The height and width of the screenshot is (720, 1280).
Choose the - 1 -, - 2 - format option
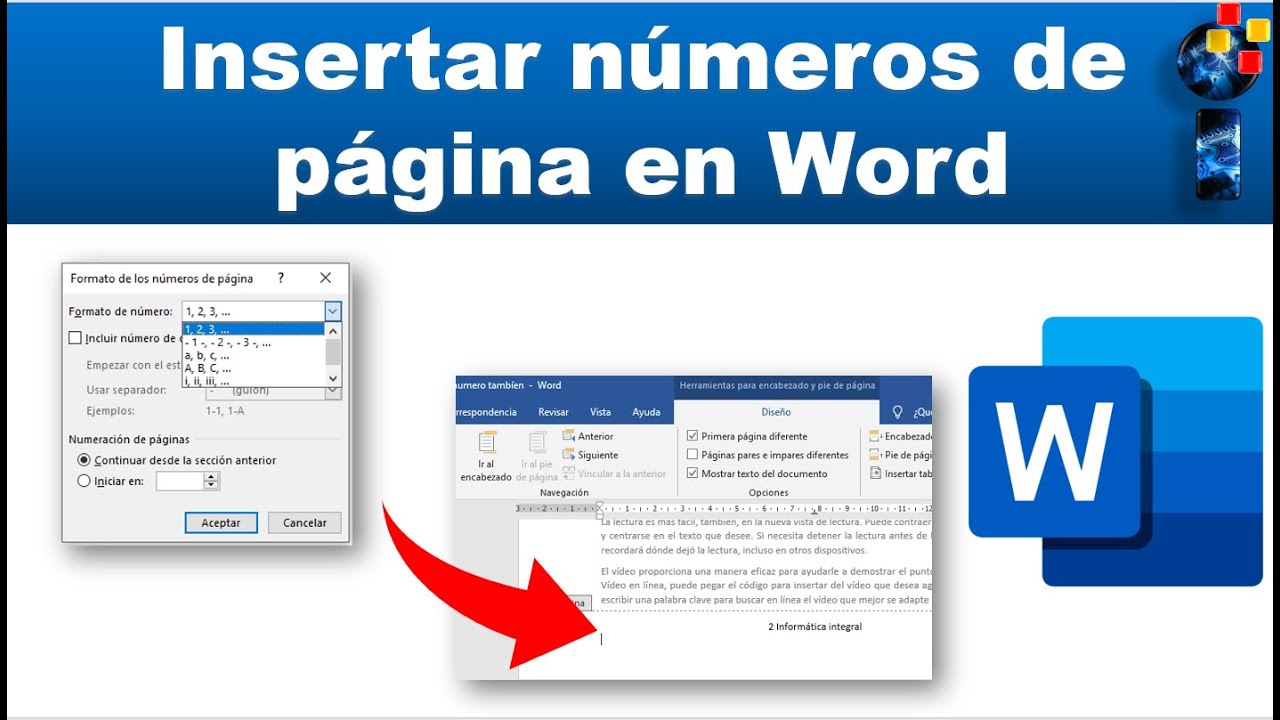click(253, 342)
